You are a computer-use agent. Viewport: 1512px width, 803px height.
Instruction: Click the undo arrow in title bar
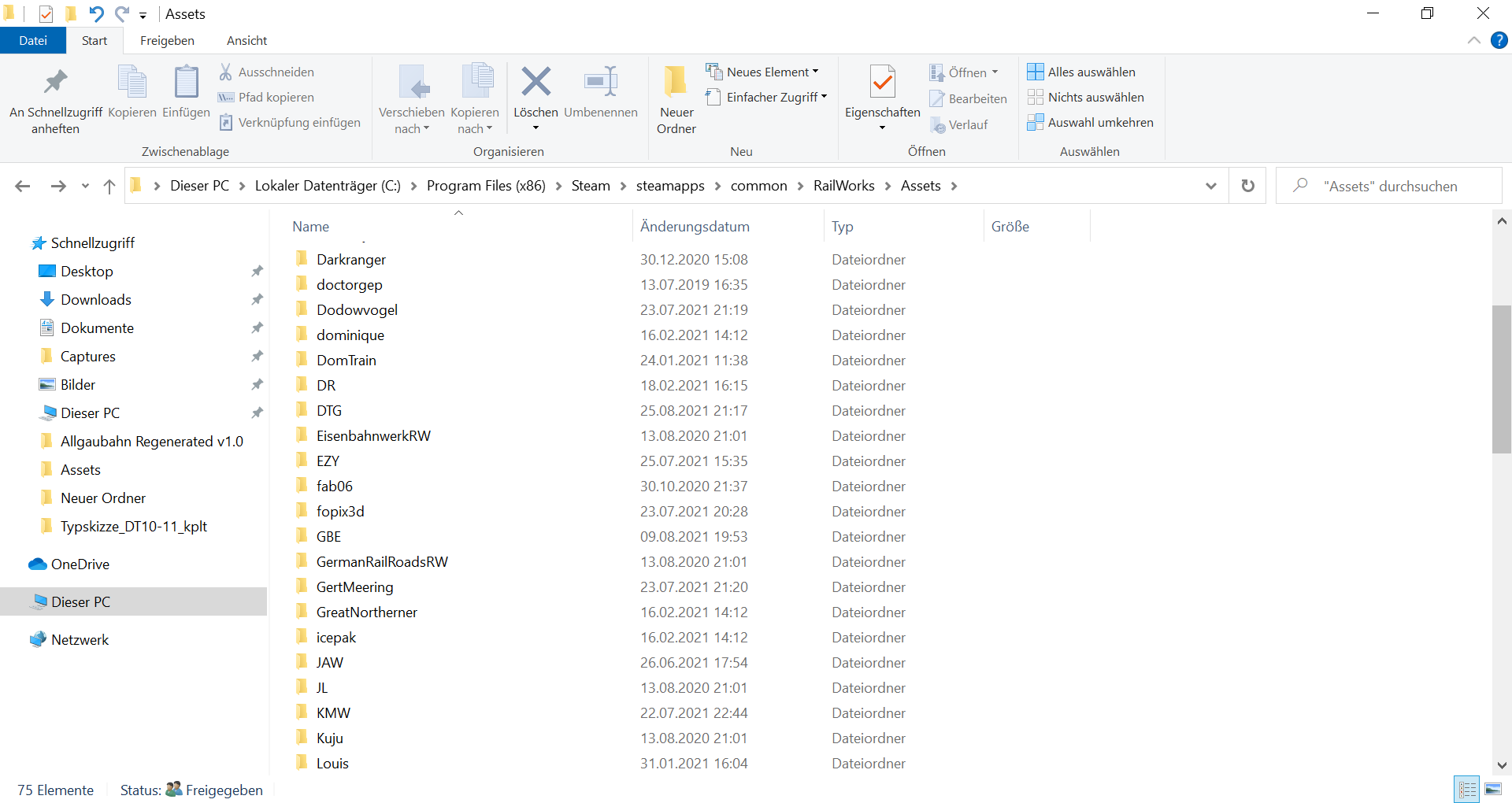[x=96, y=14]
